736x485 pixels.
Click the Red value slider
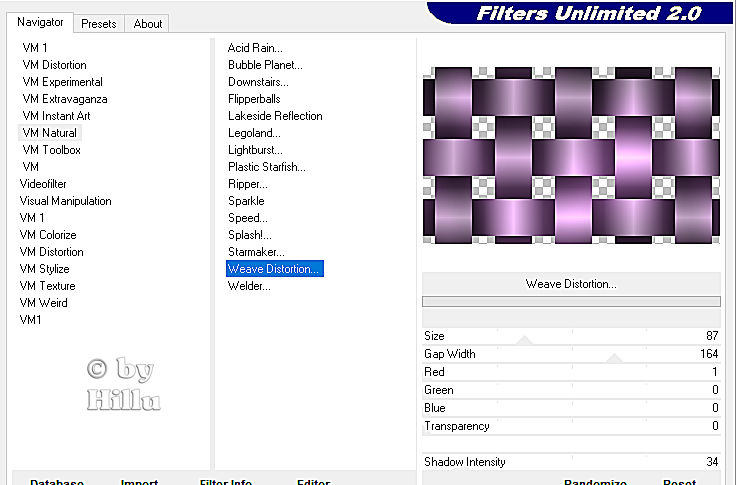[x=571, y=372]
